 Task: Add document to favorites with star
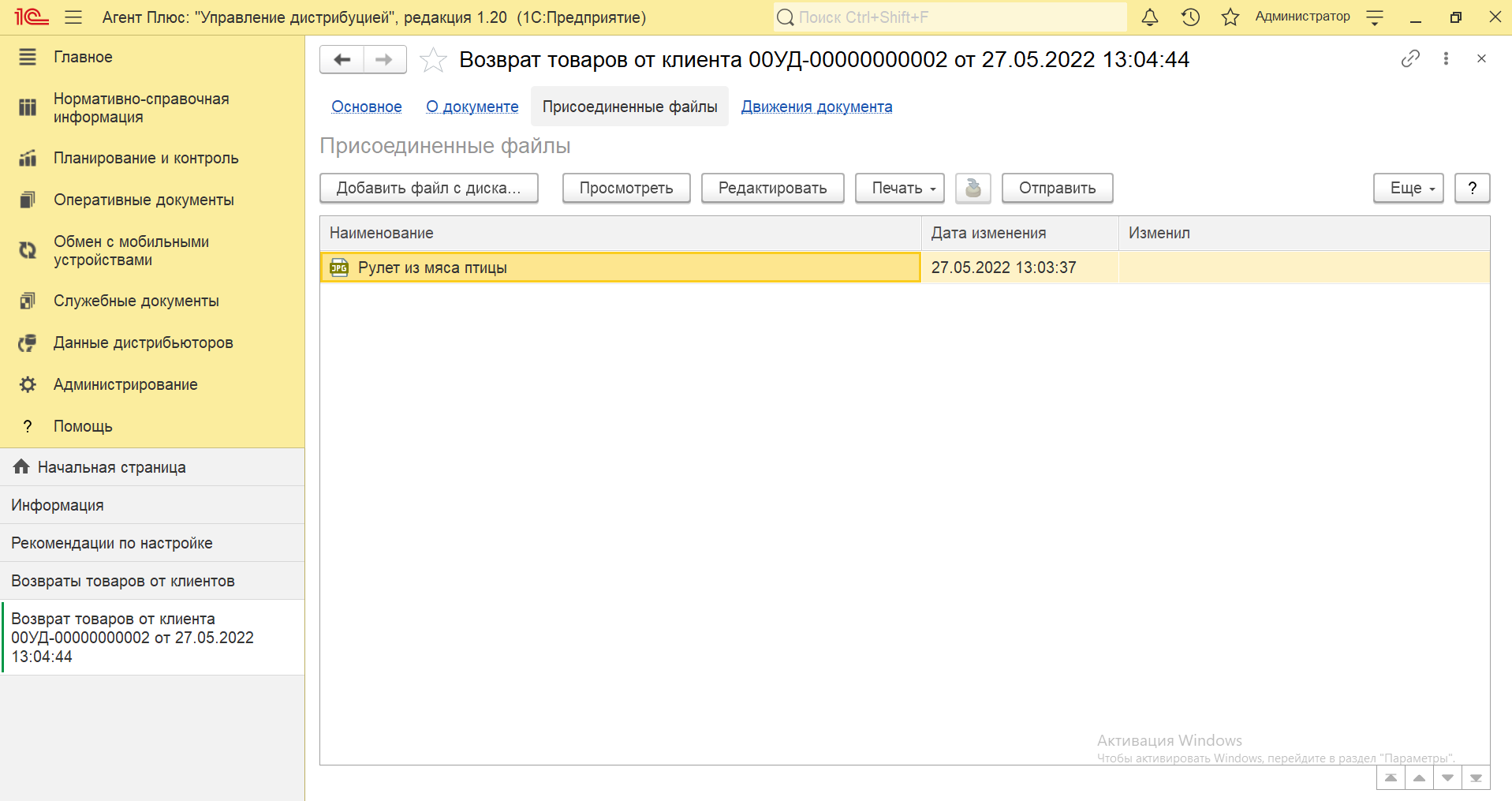433,60
